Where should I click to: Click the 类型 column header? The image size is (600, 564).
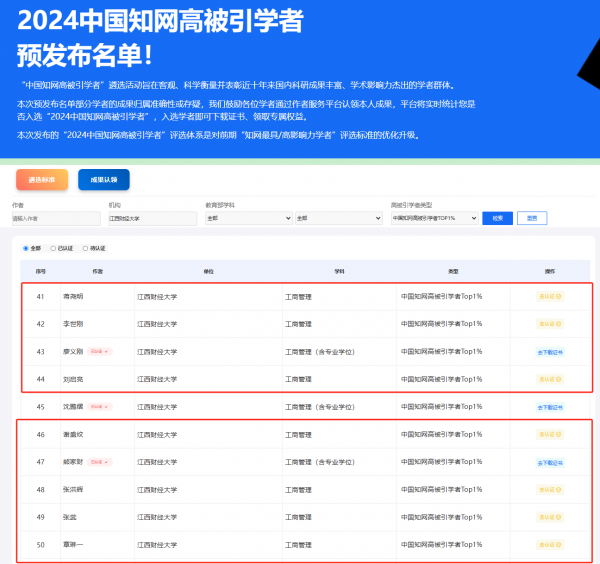click(453, 271)
